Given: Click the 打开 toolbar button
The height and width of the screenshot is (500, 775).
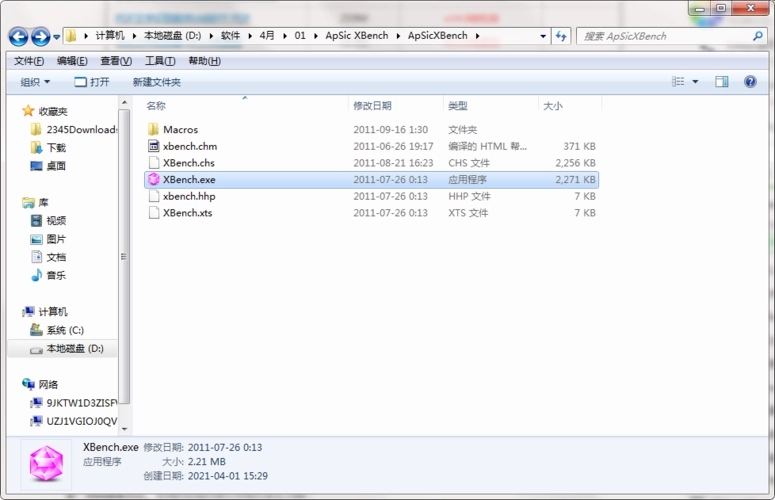Looking at the screenshot, I should [x=92, y=82].
